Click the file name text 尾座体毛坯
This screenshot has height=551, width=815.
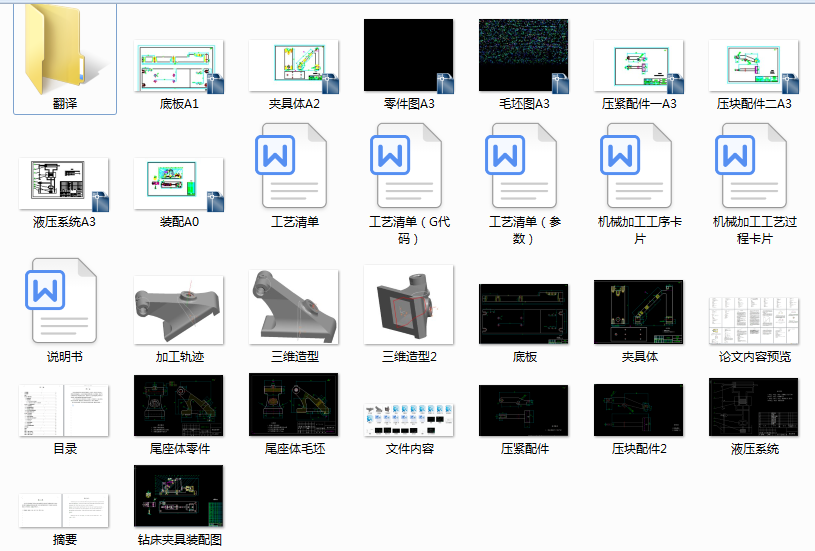click(295, 449)
